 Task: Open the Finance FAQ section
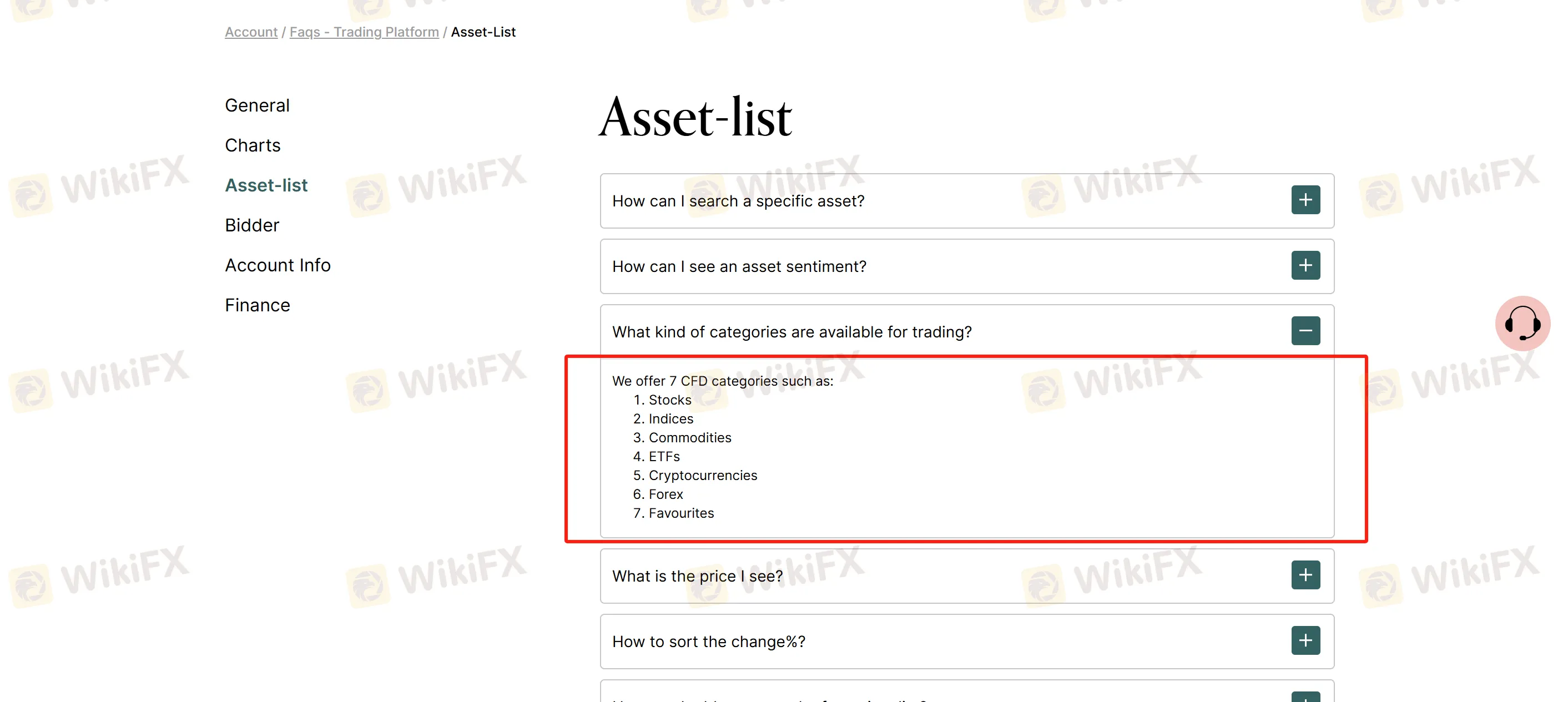click(258, 305)
